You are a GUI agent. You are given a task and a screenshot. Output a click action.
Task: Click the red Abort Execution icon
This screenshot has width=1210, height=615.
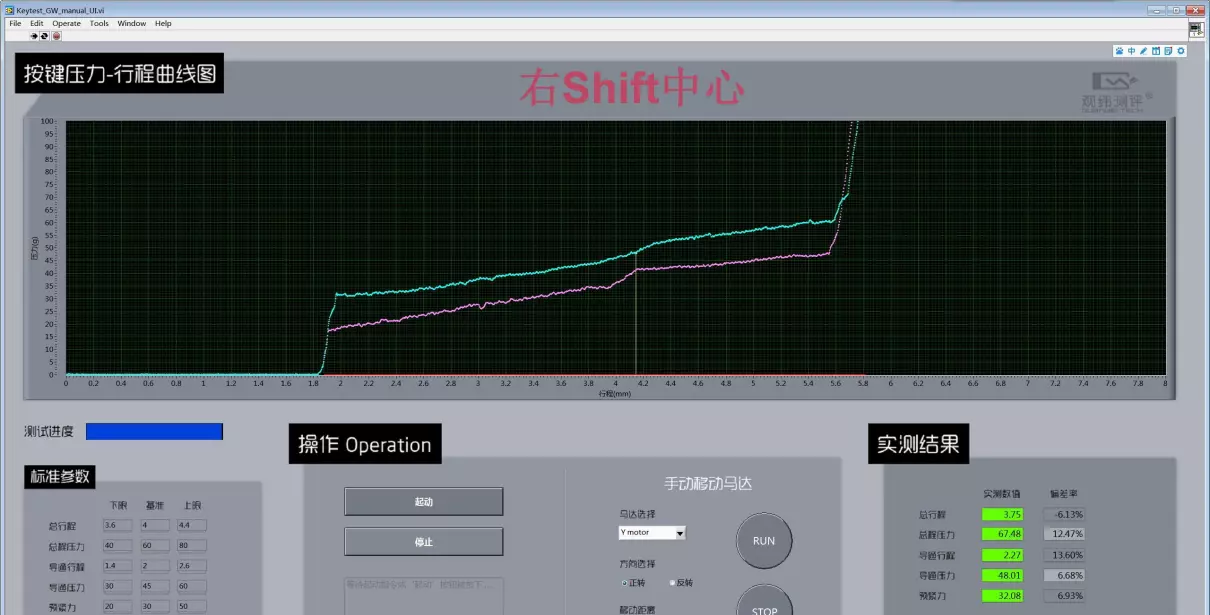[x=56, y=36]
